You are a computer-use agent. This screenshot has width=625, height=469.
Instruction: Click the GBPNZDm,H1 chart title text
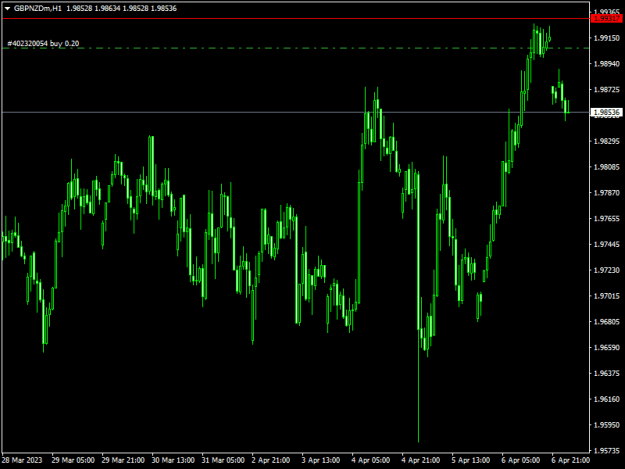[x=38, y=8]
